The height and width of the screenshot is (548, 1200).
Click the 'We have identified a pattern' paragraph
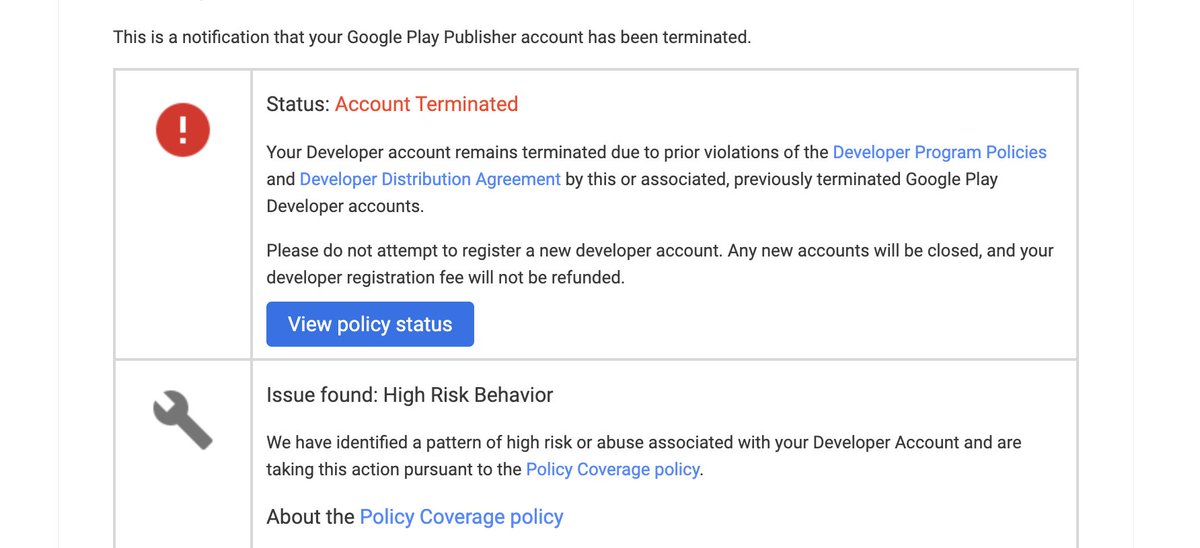tap(644, 455)
